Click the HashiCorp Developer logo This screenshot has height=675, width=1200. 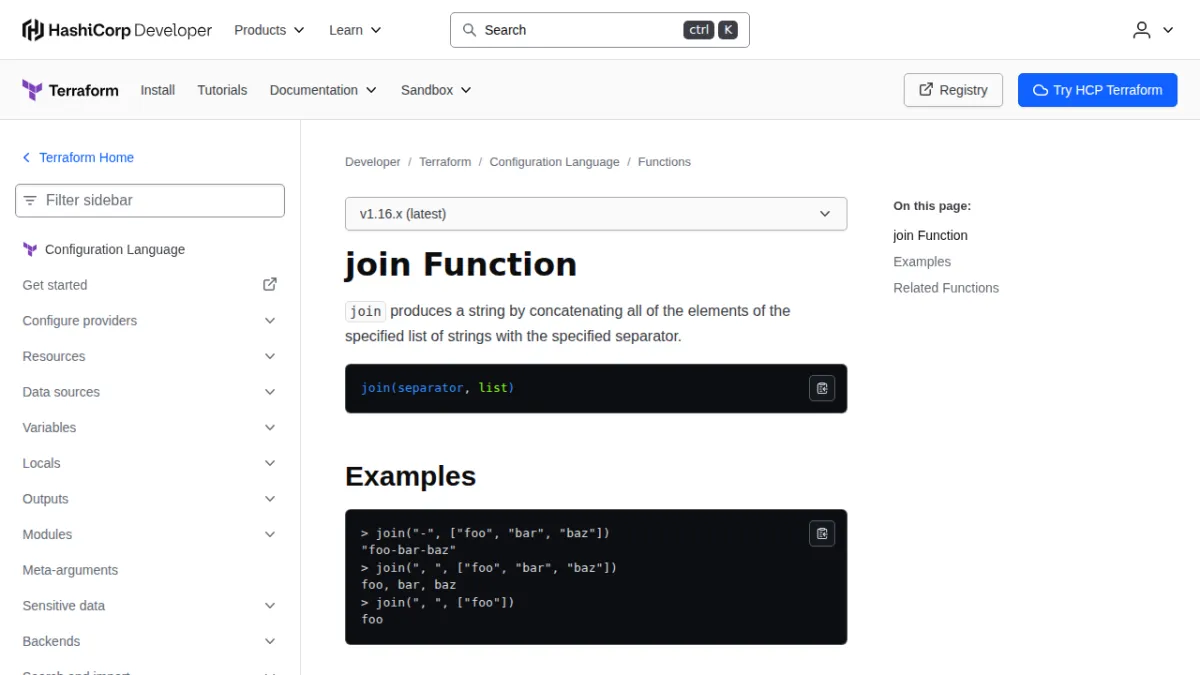pos(117,30)
